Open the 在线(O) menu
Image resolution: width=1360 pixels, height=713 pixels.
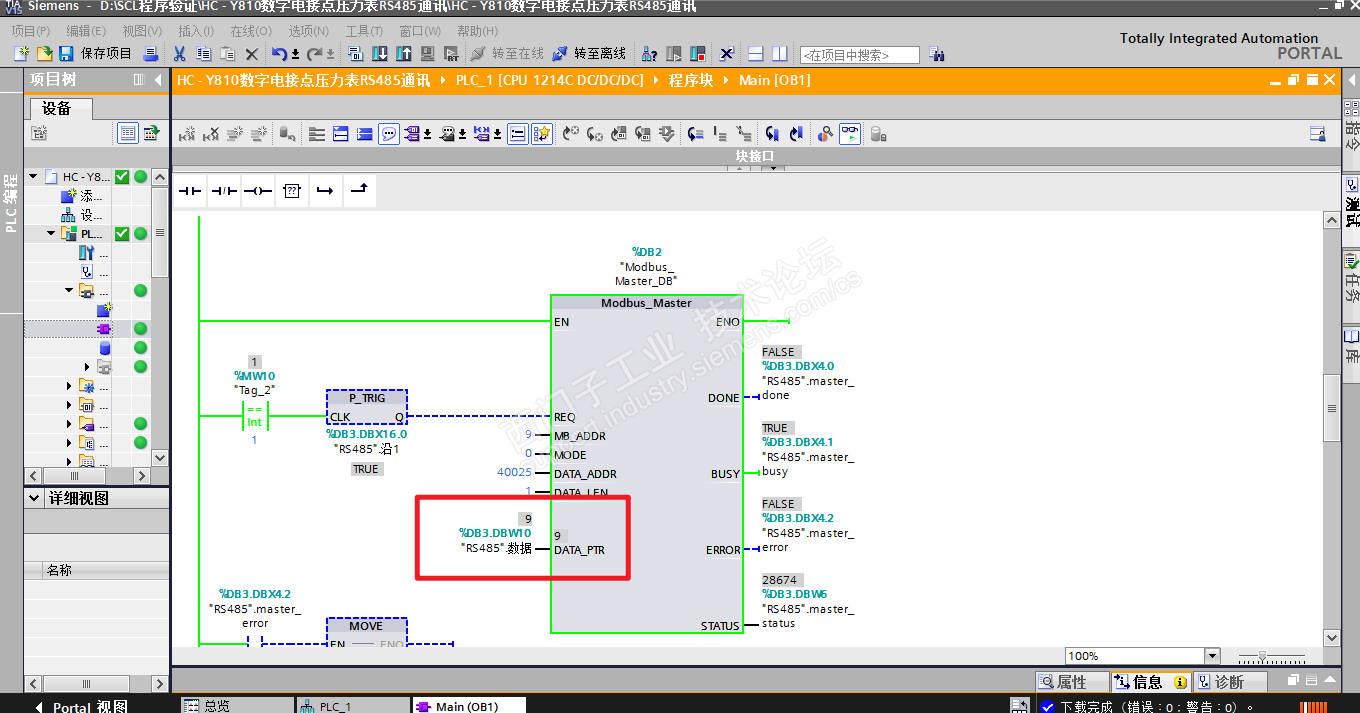pos(250,31)
